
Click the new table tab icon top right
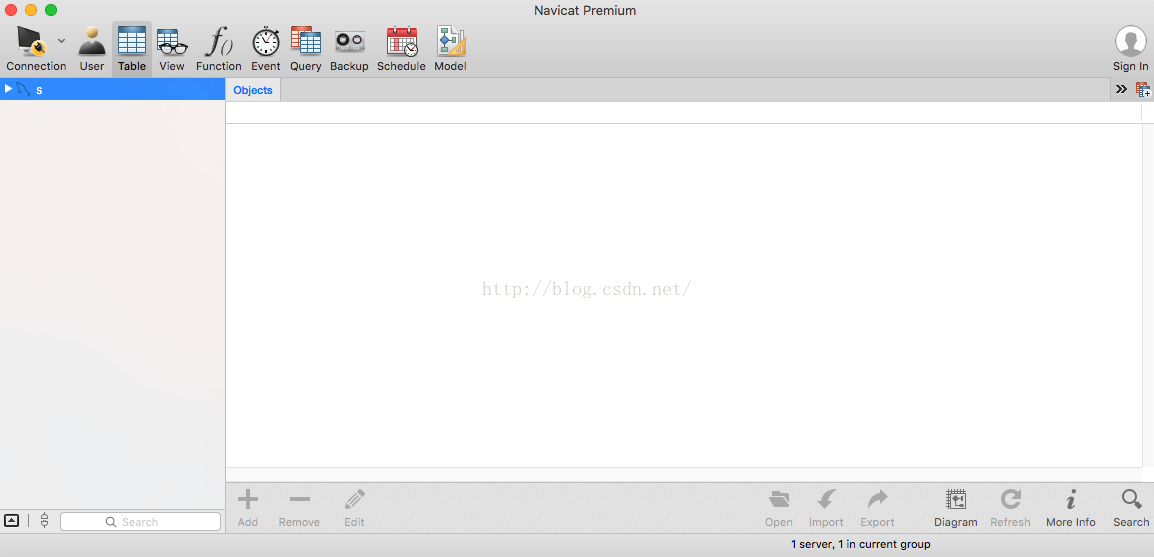1142,90
